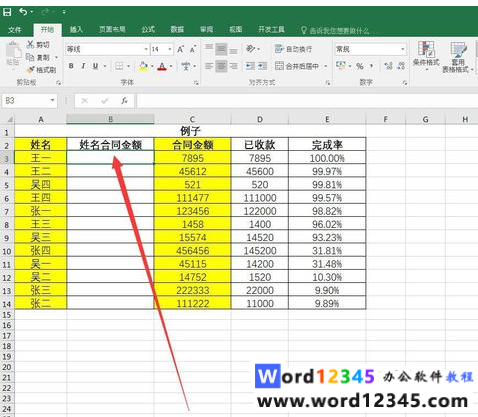
Task: Open fill color dropdown arrow
Action: (152, 66)
